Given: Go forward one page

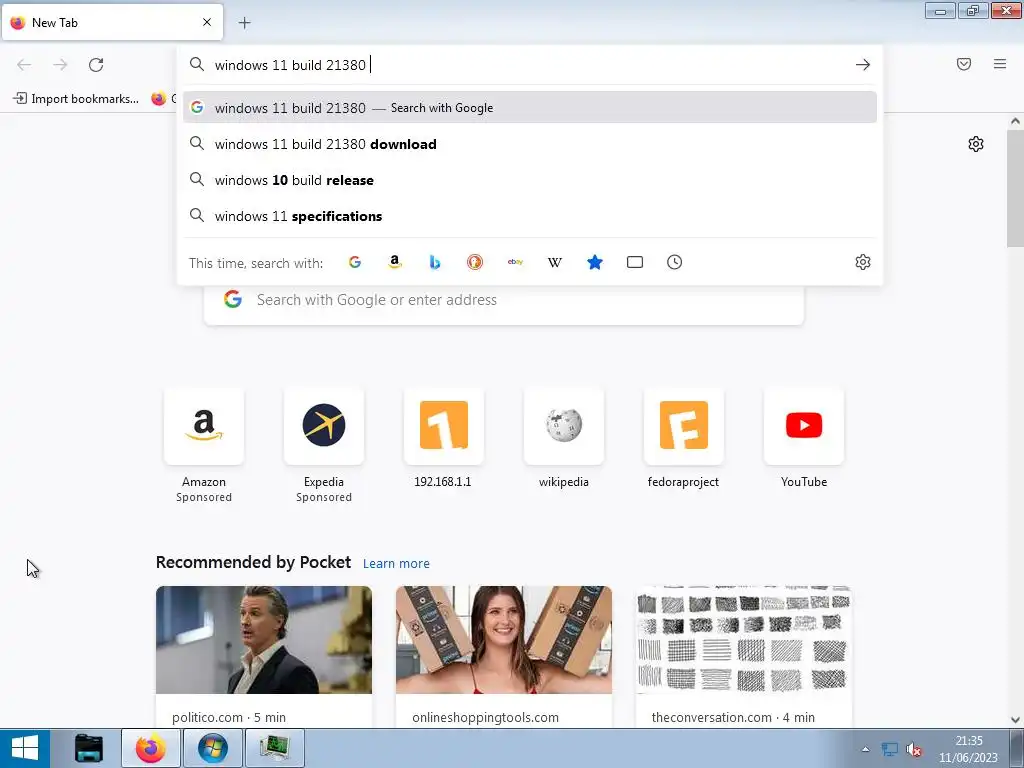Looking at the screenshot, I should [60, 65].
